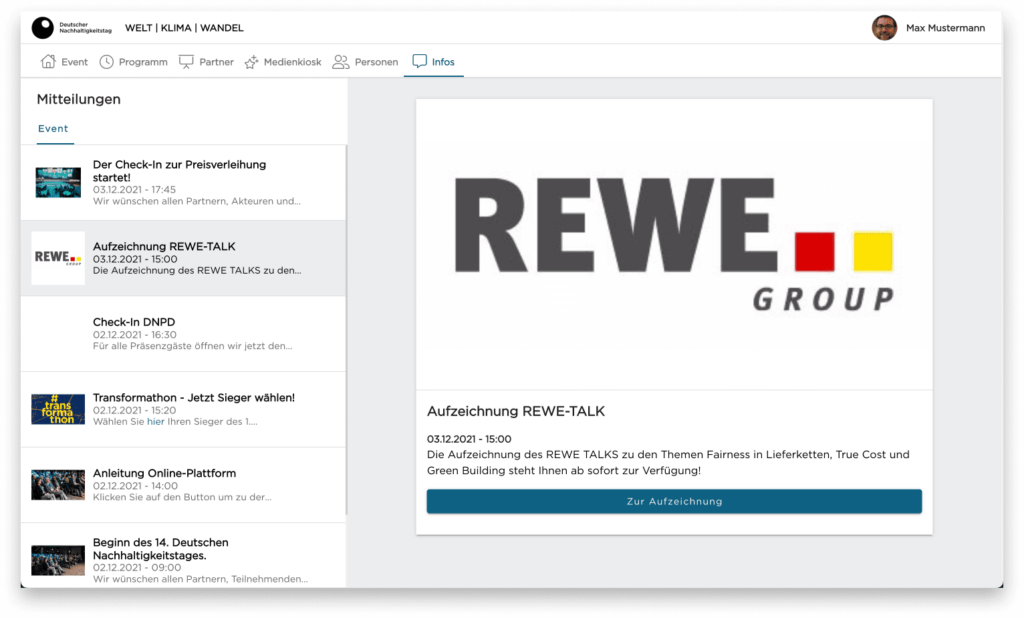Click the Medienkiosk network icon
1024x618 pixels.
pyautogui.click(x=253, y=61)
